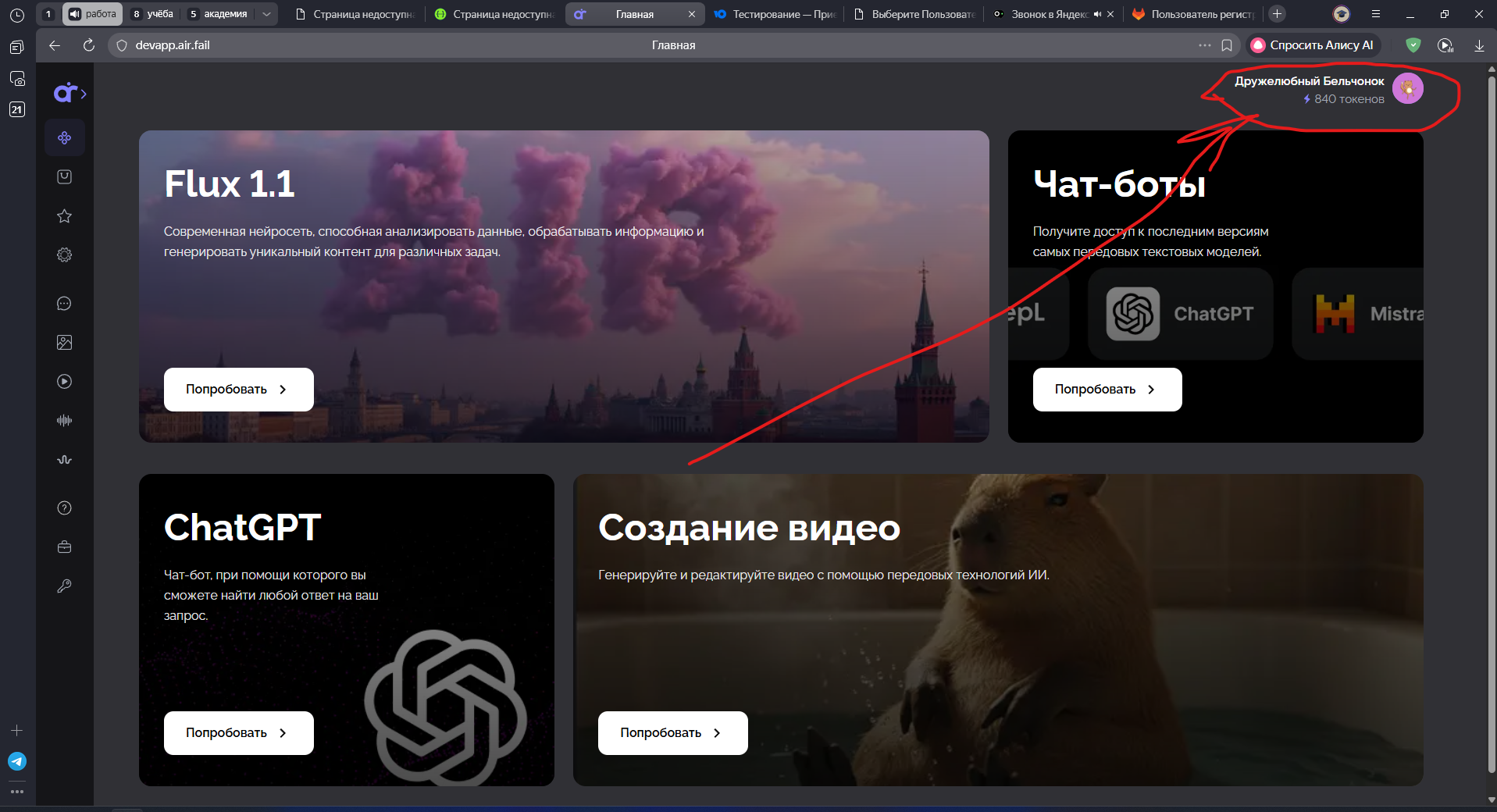This screenshot has height=812, width=1497.
Task: Open the address bar three-dot options
Action: coord(1205,45)
